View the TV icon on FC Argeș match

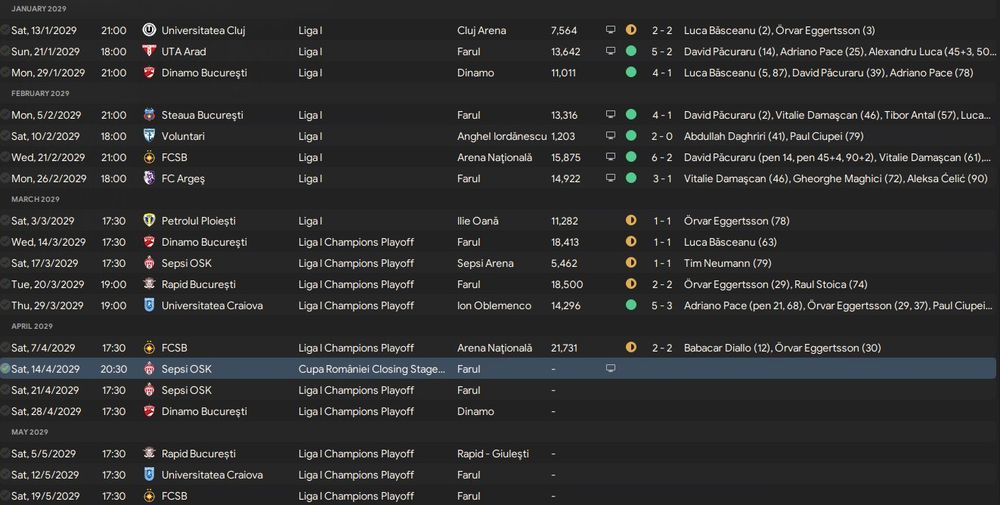coord(610,179)
